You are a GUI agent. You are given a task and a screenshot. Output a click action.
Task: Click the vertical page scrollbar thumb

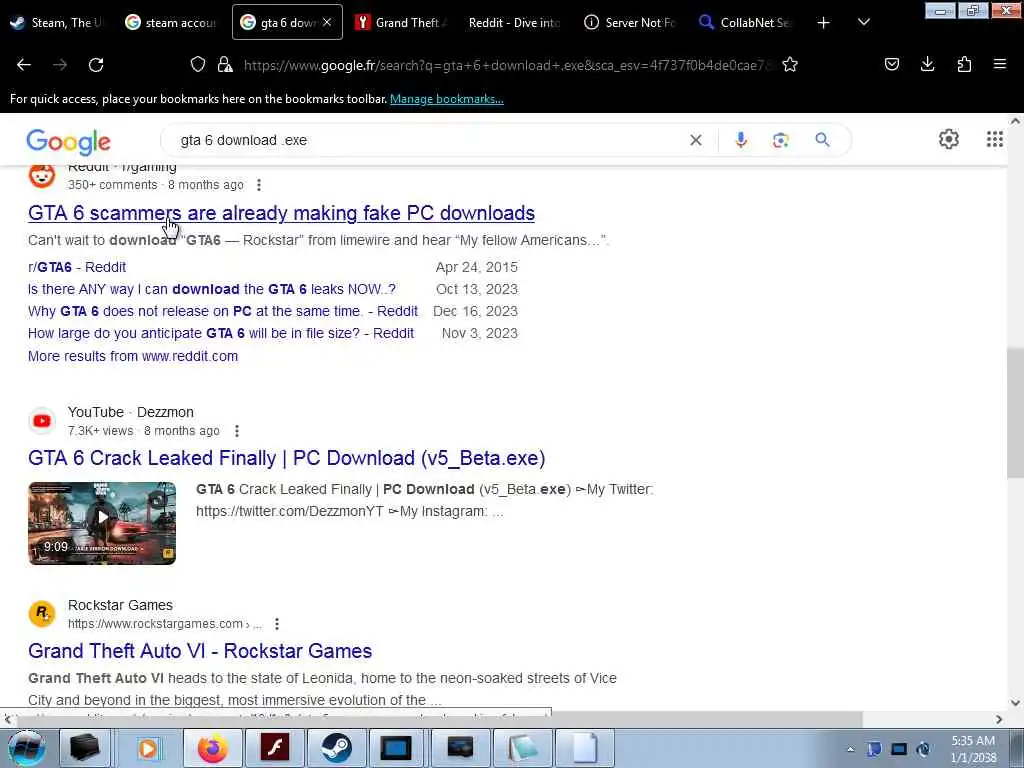(1015, 413)
